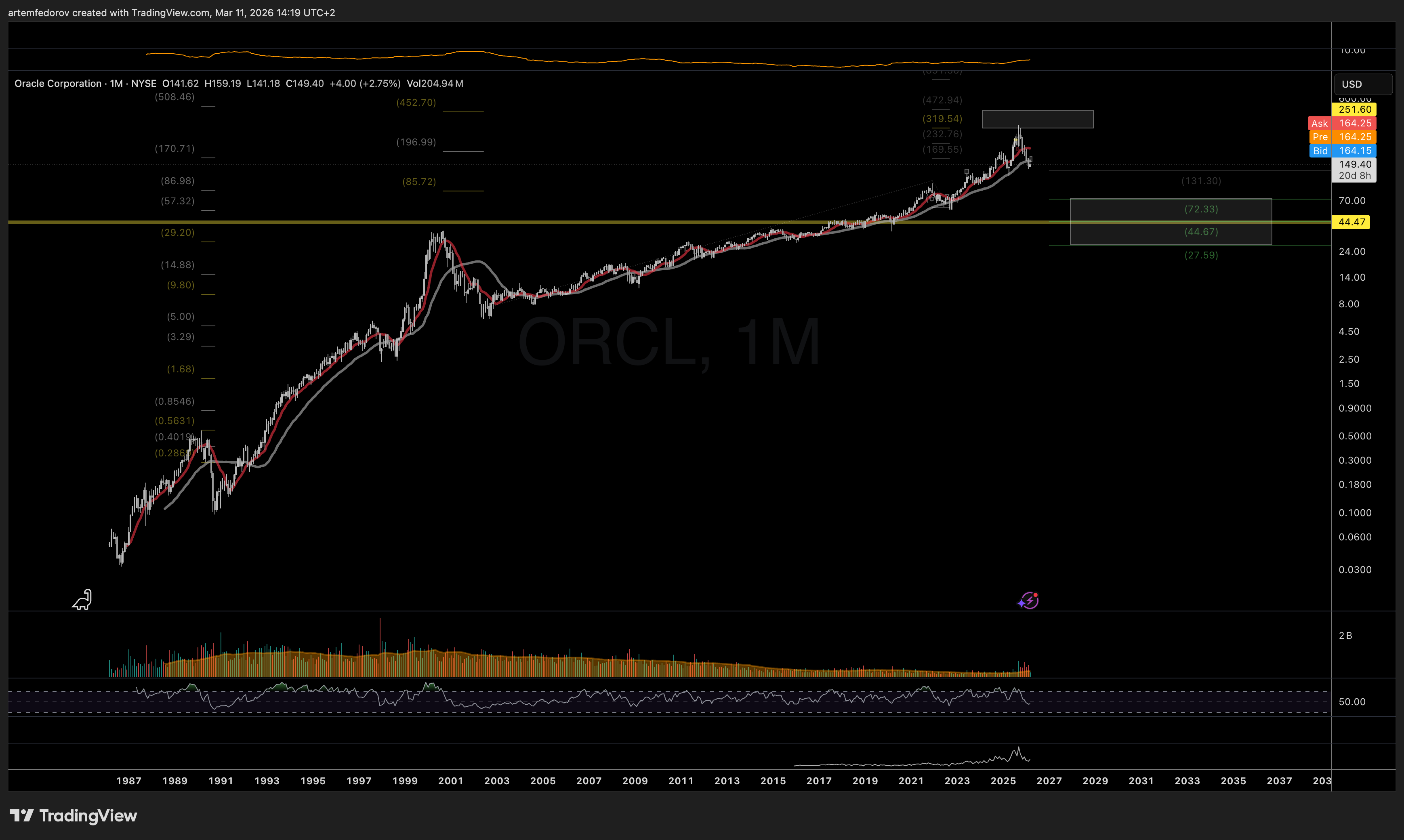Viewport: 1404px width, 840px height.
Task: Click the artemfedorov attribution header text
Action: click(x=172, y=13)
